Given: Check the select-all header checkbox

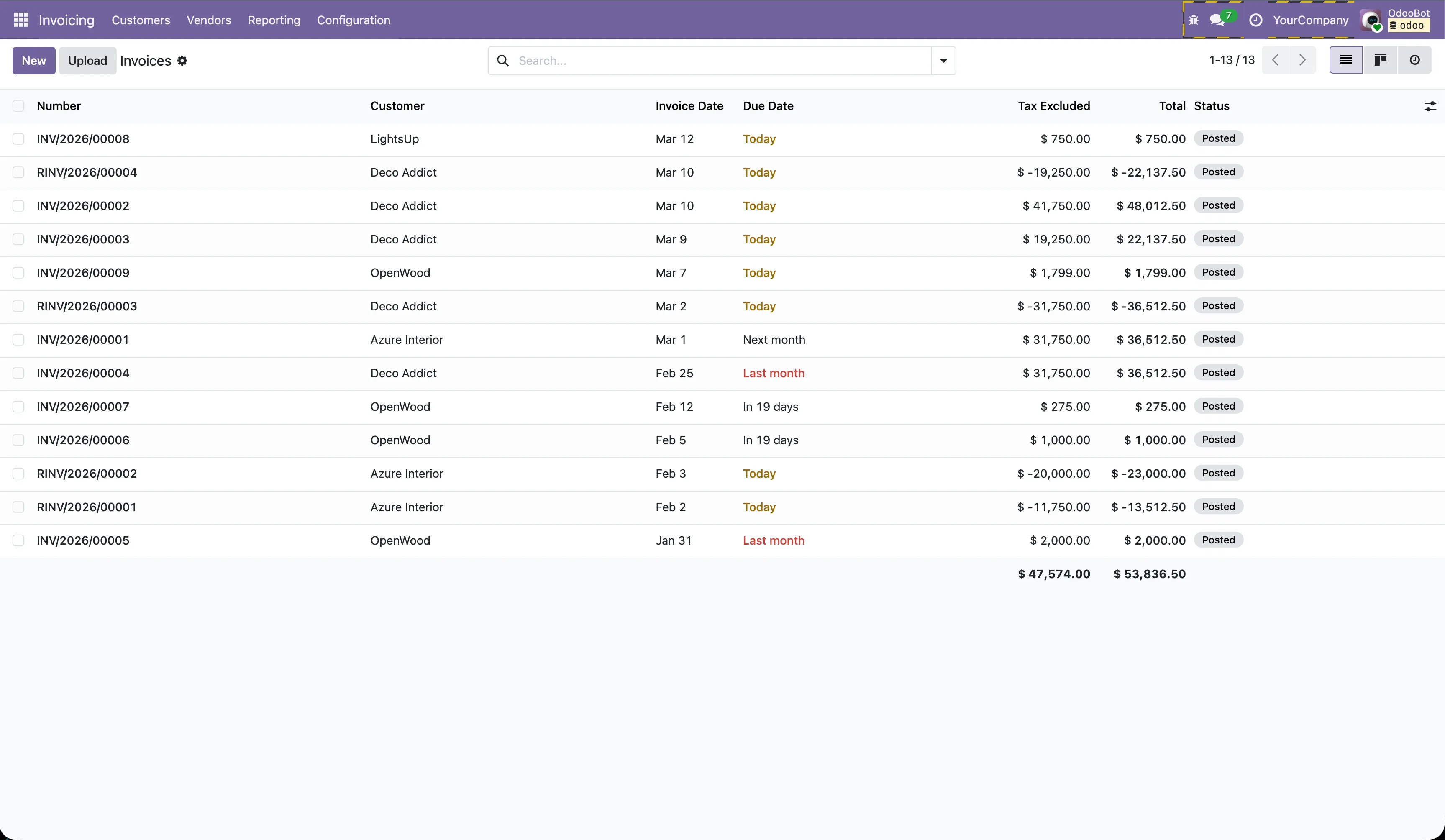Looking at the screenshot, I should pyautogui.click(x=18, y=106).
